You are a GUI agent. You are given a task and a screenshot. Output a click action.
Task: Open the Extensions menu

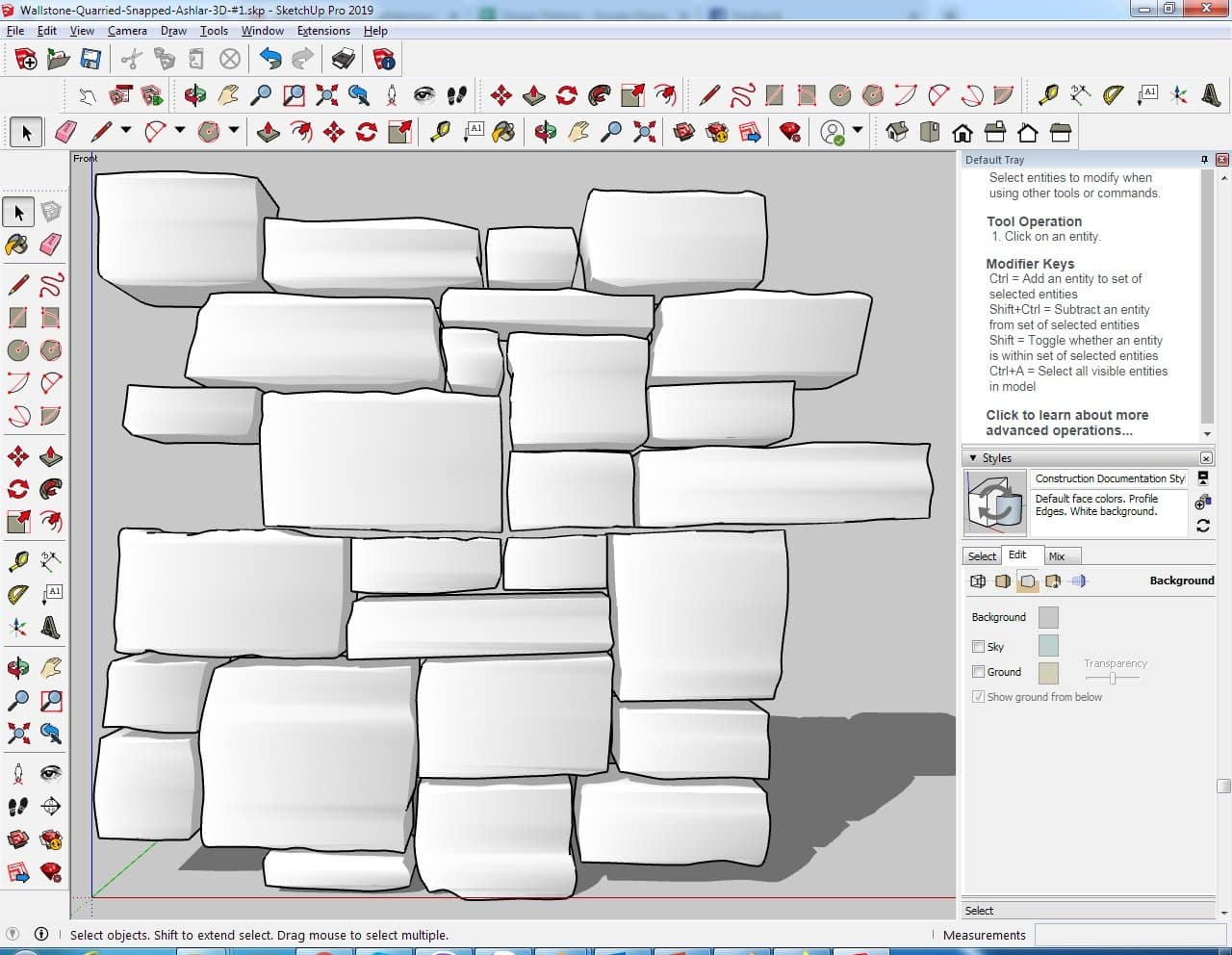(323, 31)
